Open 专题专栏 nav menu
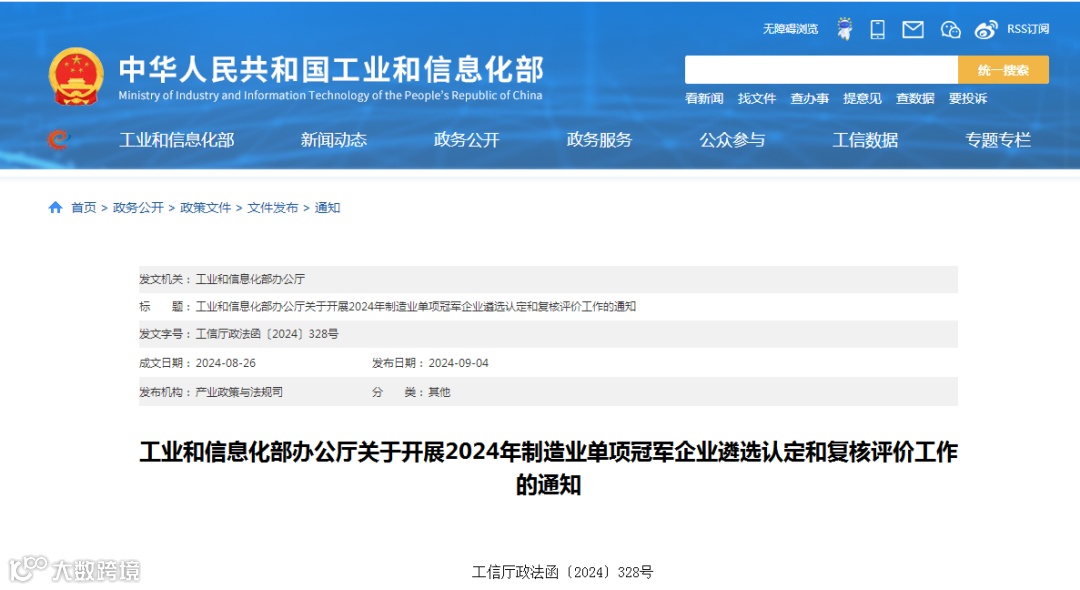Viewport: 1080px width, 590px height. pos(998,140)
